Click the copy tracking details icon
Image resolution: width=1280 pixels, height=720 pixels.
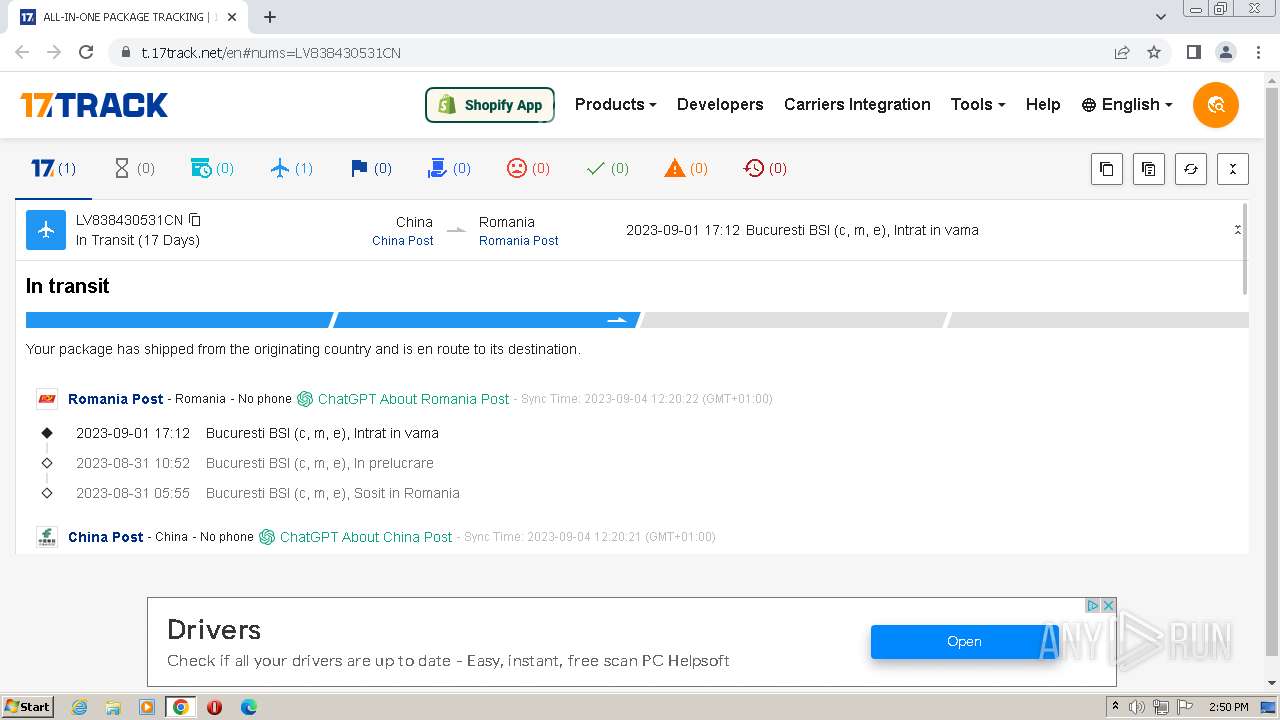(1148, 169)
